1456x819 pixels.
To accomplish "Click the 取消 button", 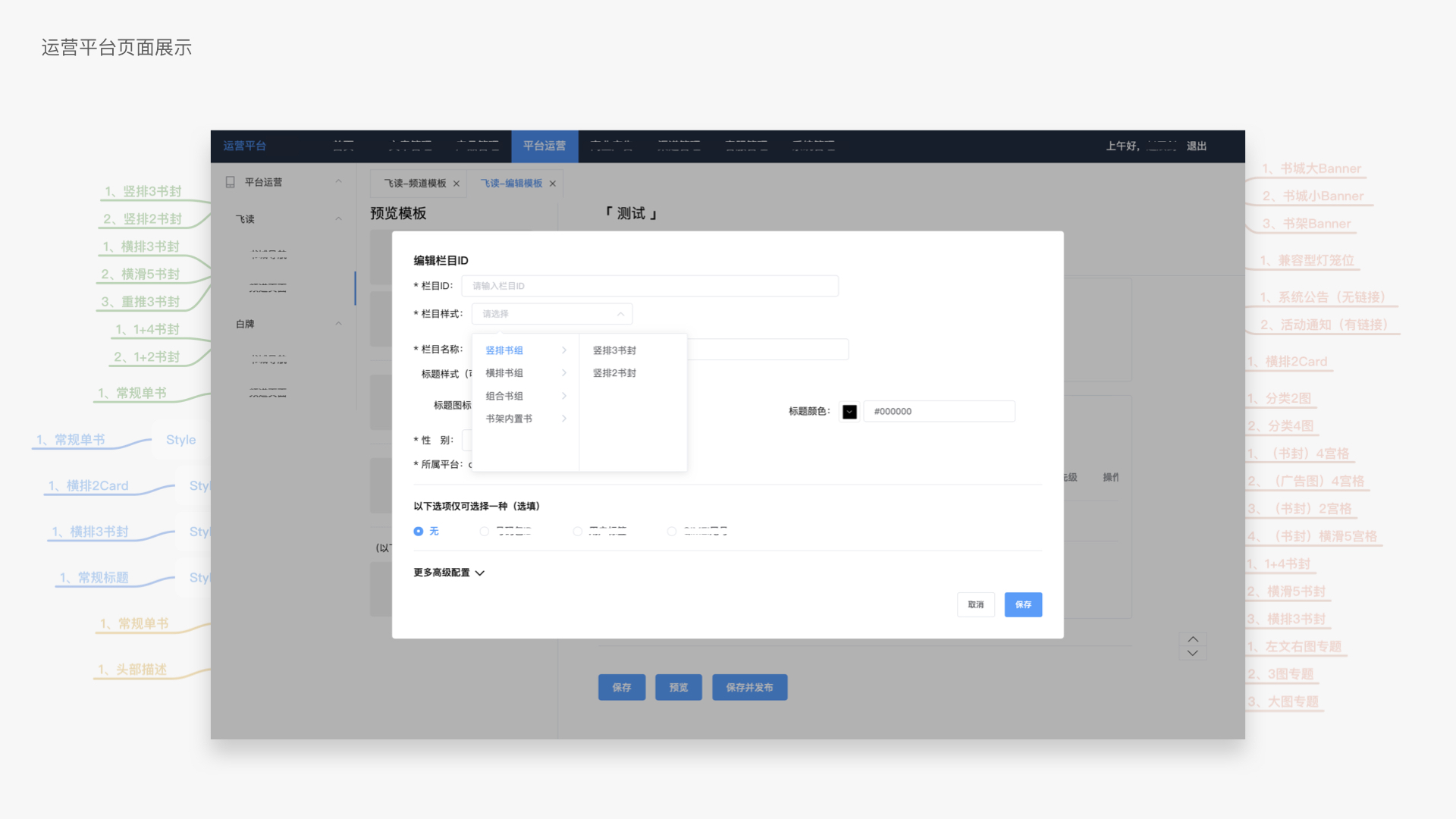I will coord(976,604).
